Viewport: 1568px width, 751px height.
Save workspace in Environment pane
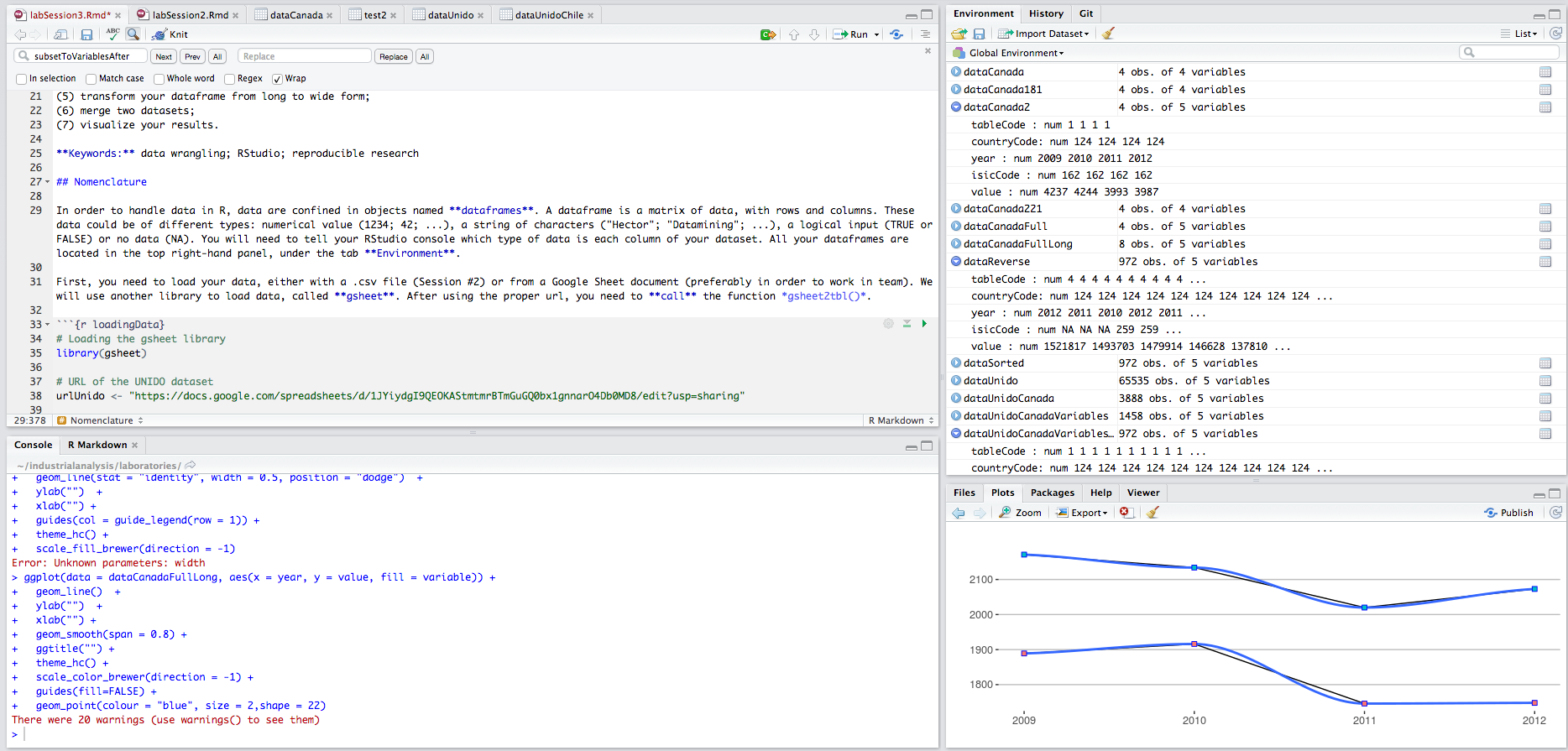click(x=979, y=34)
